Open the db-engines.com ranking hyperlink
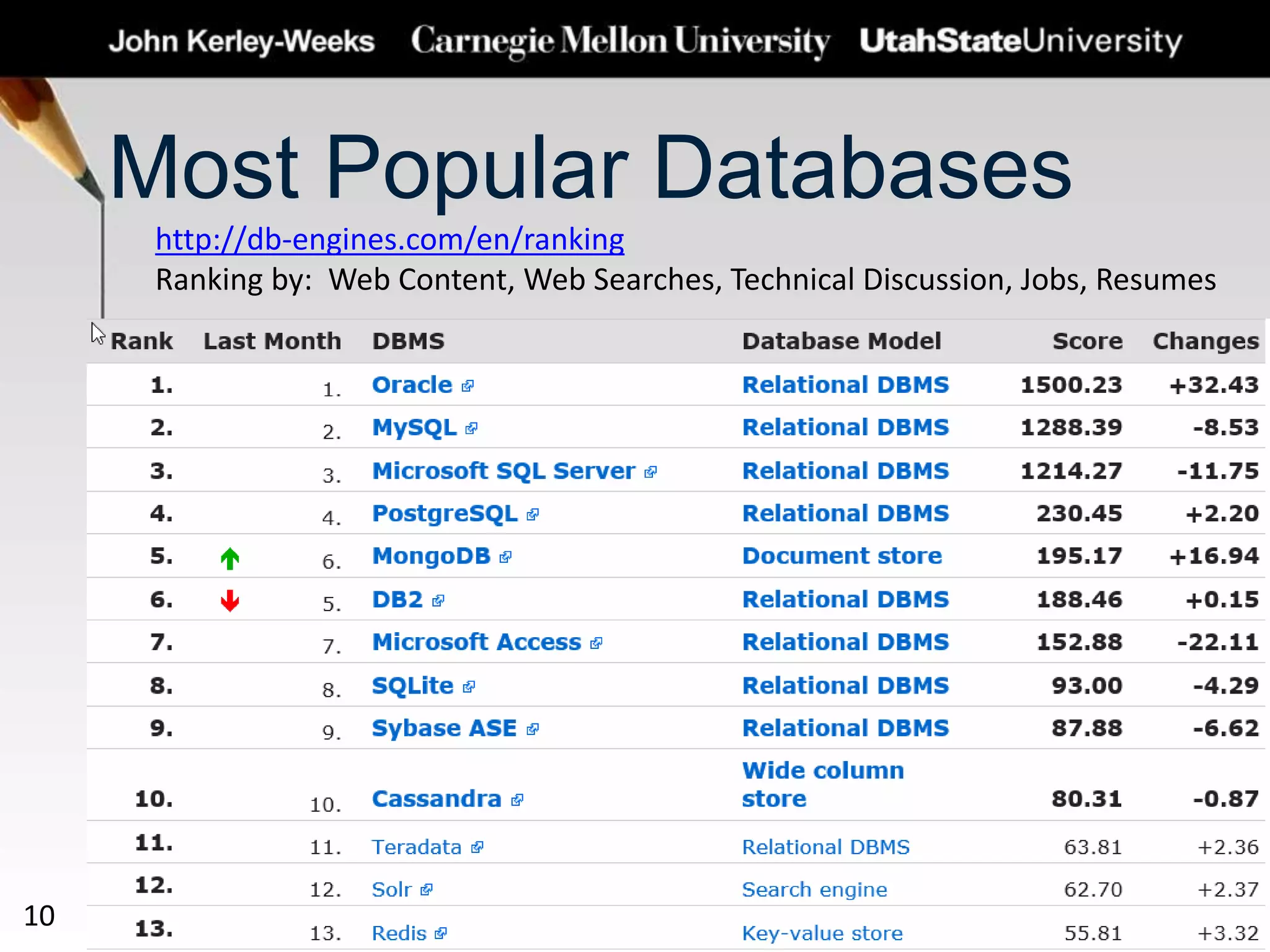 [x=389, y=239]
